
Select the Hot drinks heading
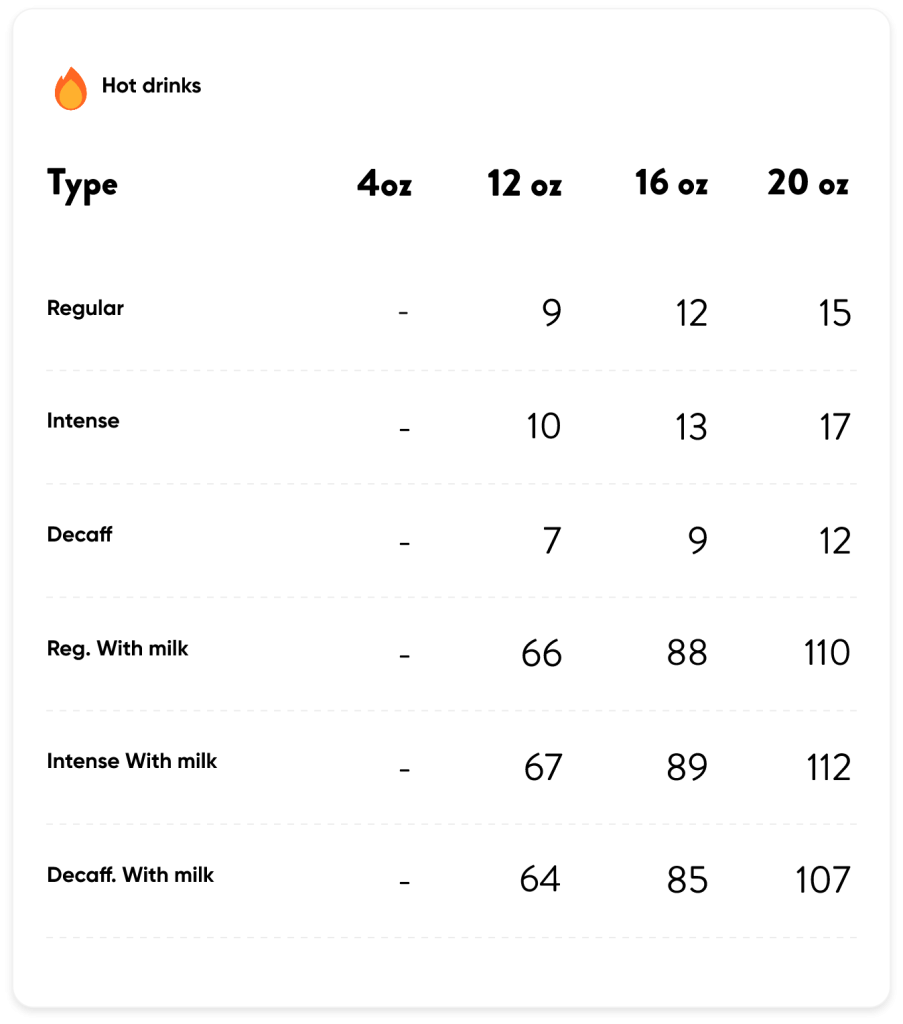151,86
